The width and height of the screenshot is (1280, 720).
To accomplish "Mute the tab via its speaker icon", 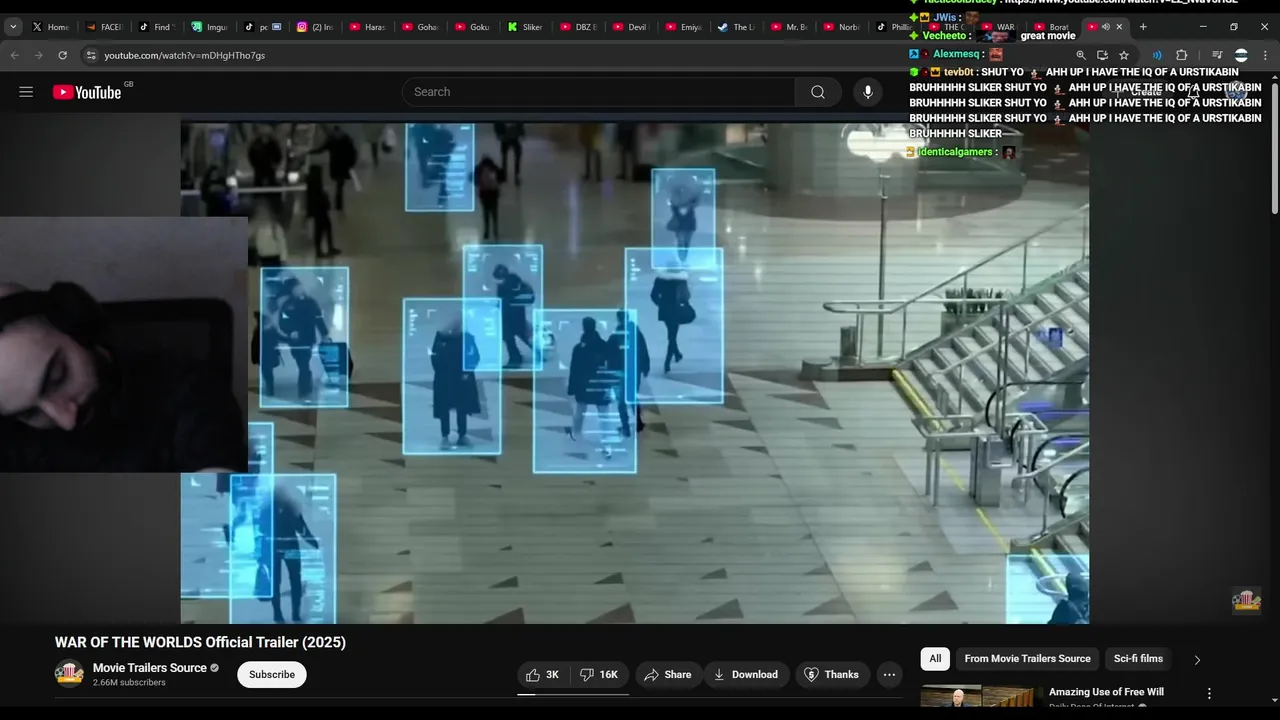I will pyautogui.click(x=1106, y=27).
